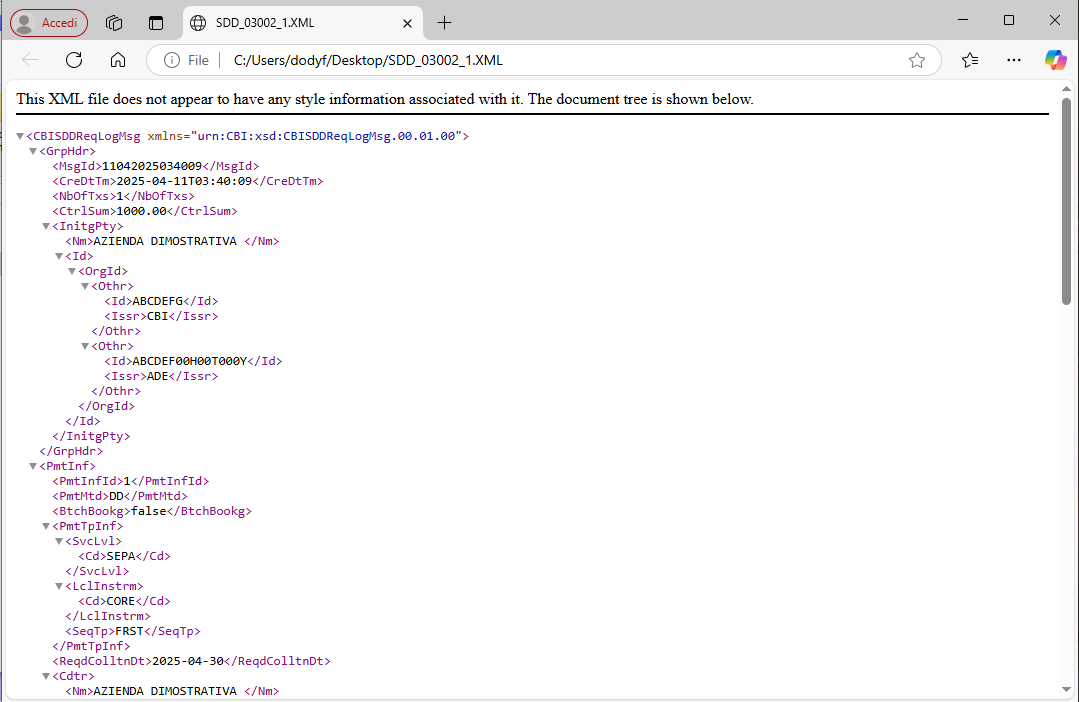Collapse the PmtInf element triangle
This screenshot has width=1079, height=702.
(33, 466)
